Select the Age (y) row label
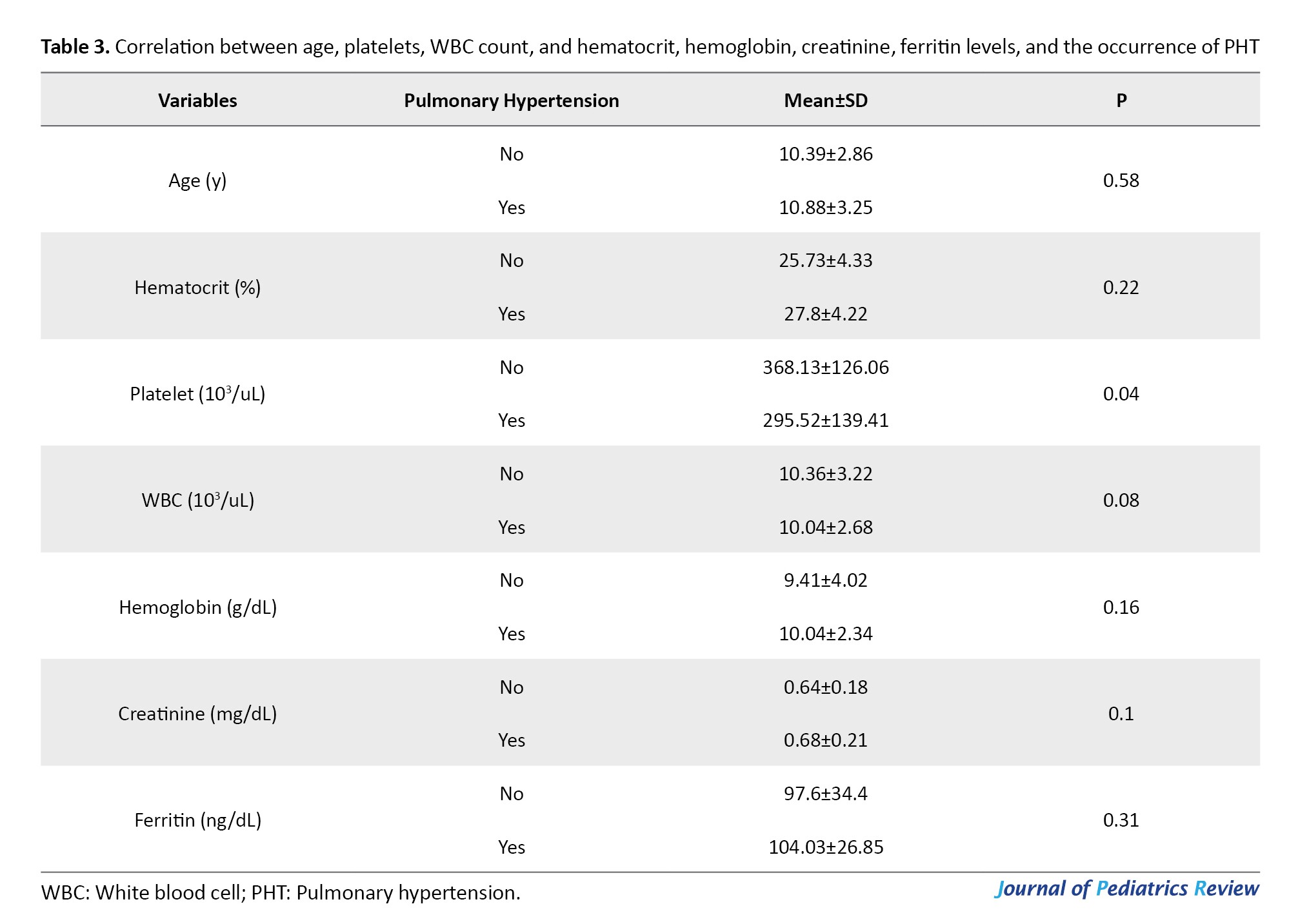 tap(197, 181)
